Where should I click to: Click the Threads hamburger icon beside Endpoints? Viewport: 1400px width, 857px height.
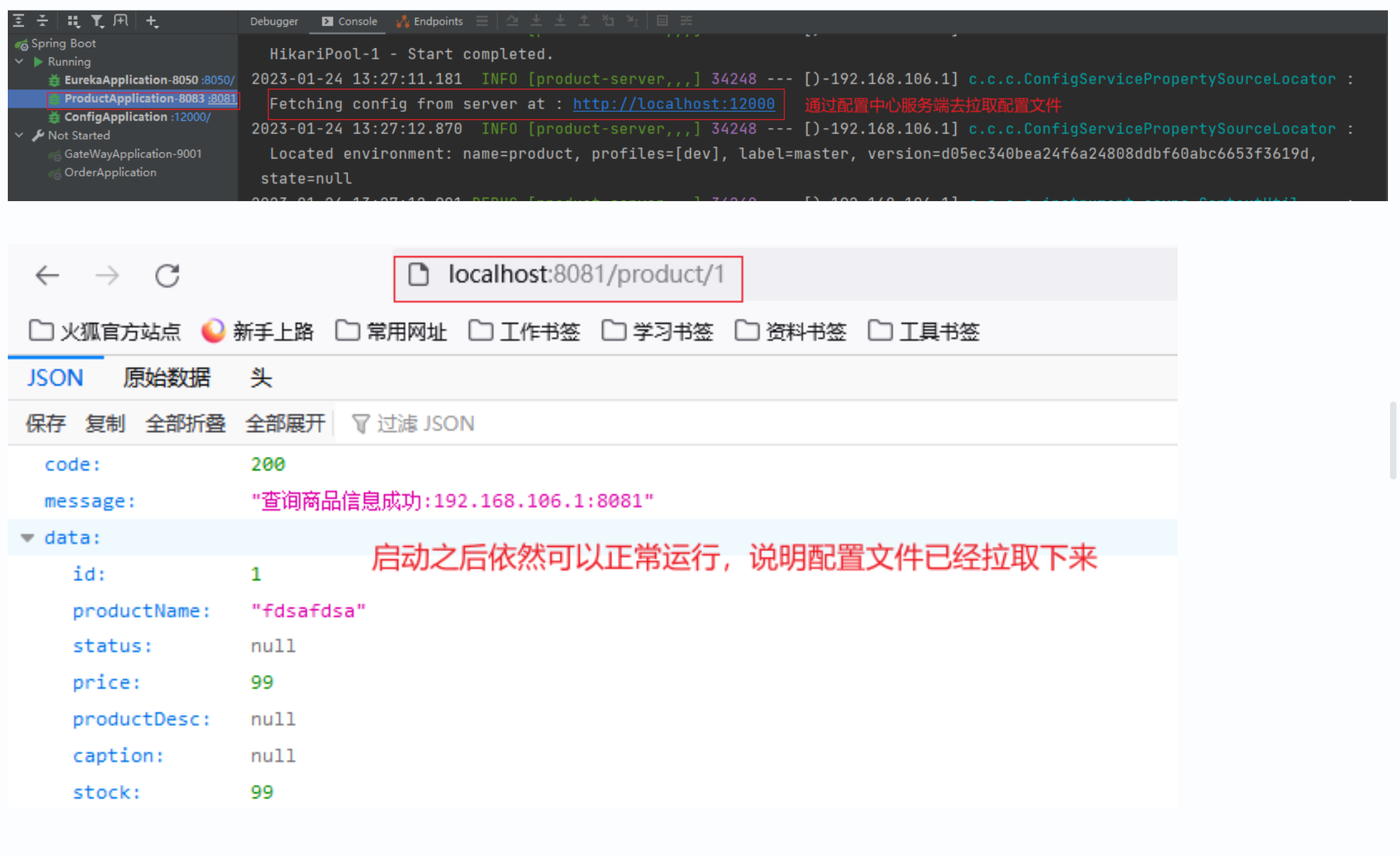point(482,21)
